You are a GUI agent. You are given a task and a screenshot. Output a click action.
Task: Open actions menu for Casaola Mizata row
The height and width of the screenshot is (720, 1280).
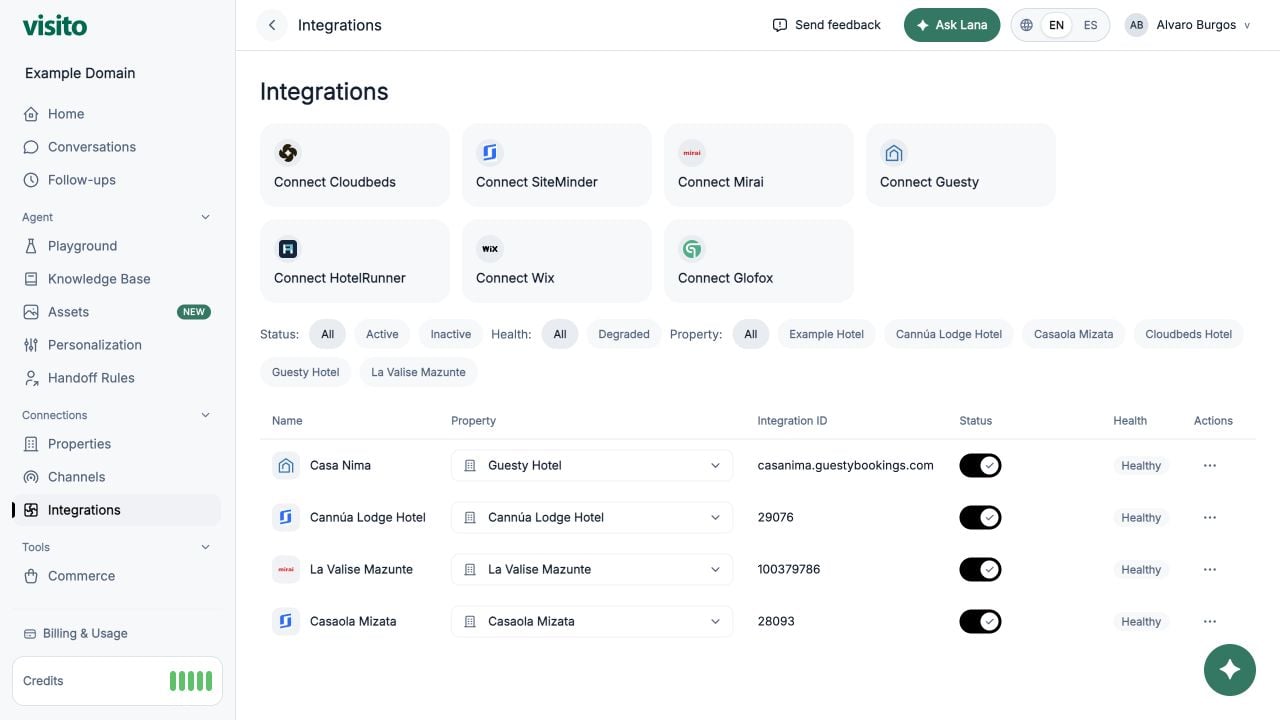[x=1210, y=621]
